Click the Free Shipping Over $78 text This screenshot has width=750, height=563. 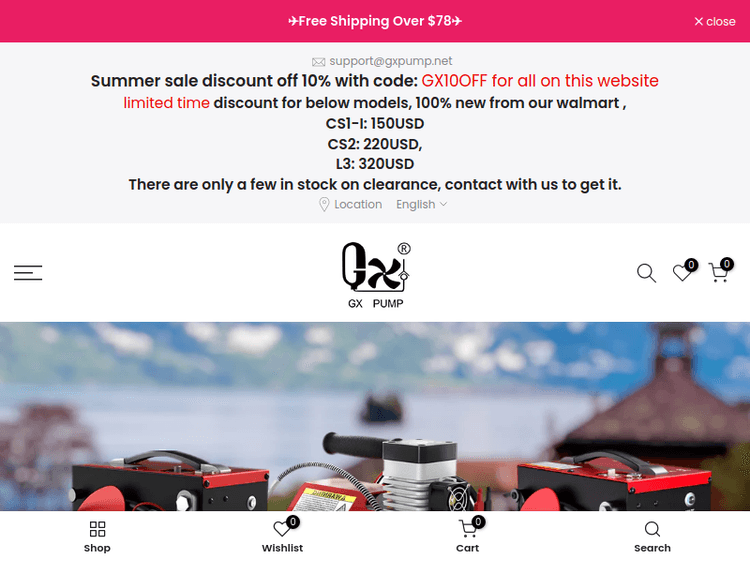point(375,21)
